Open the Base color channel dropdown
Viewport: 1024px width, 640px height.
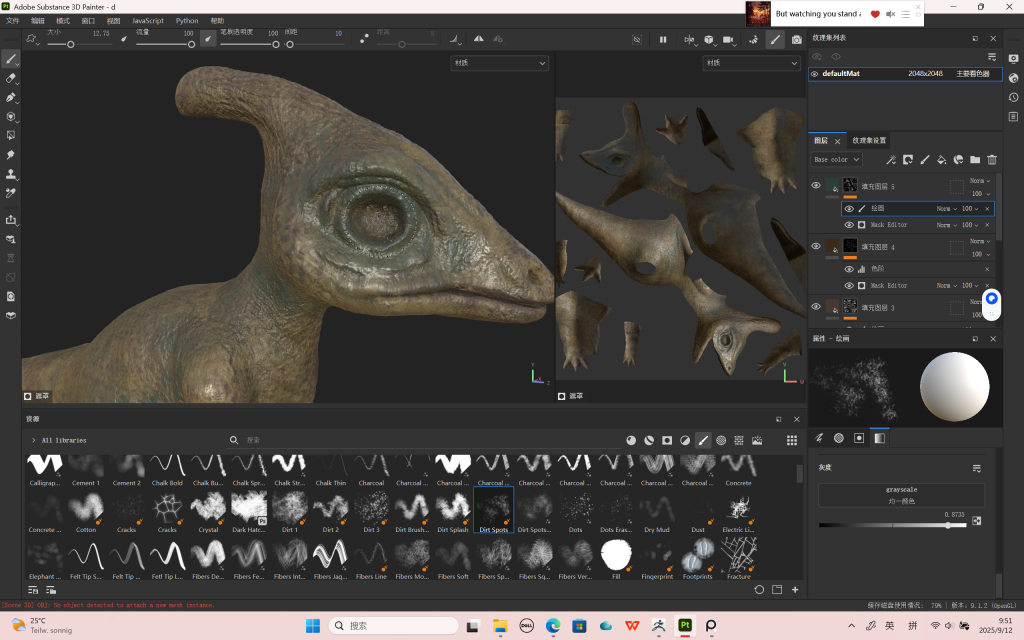pyautogui.click(x=836, y=159)
